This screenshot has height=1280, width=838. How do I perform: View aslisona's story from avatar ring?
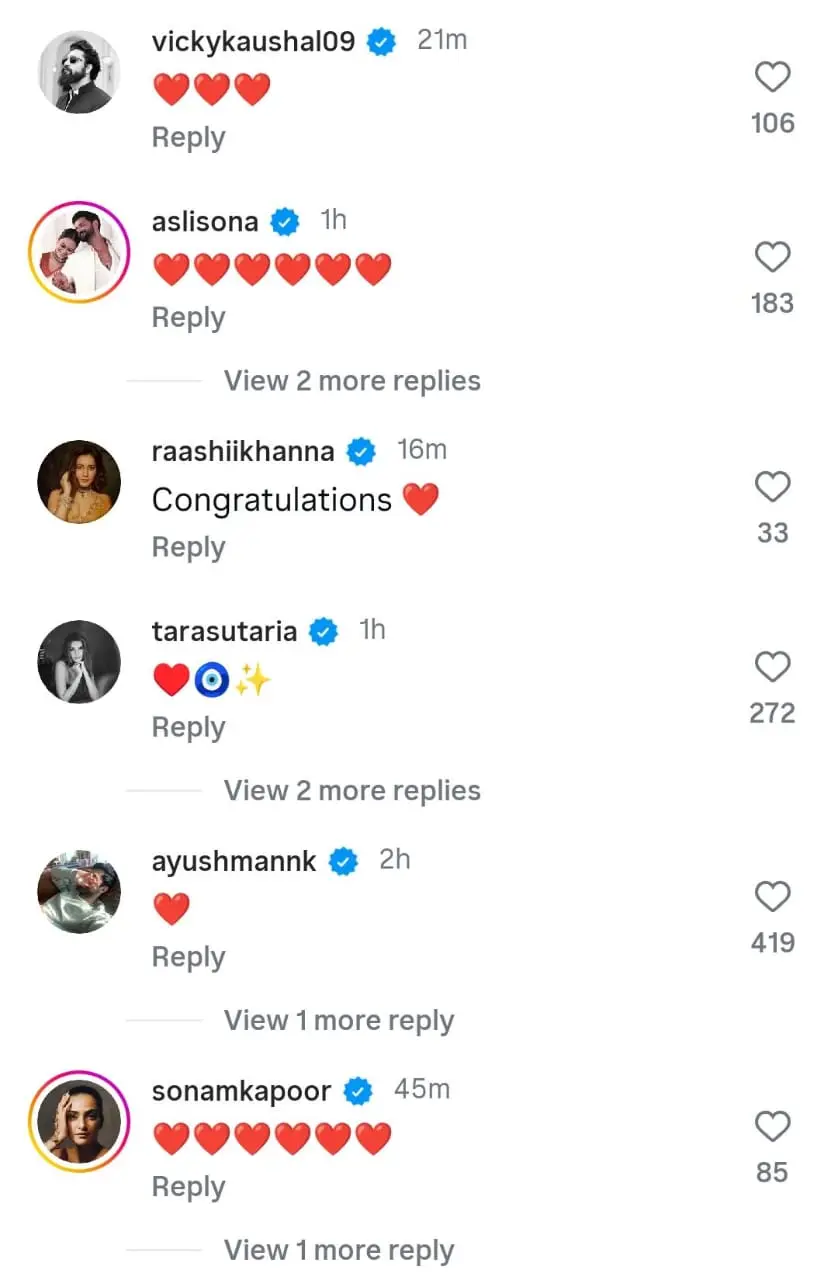(x=79, y=252)
